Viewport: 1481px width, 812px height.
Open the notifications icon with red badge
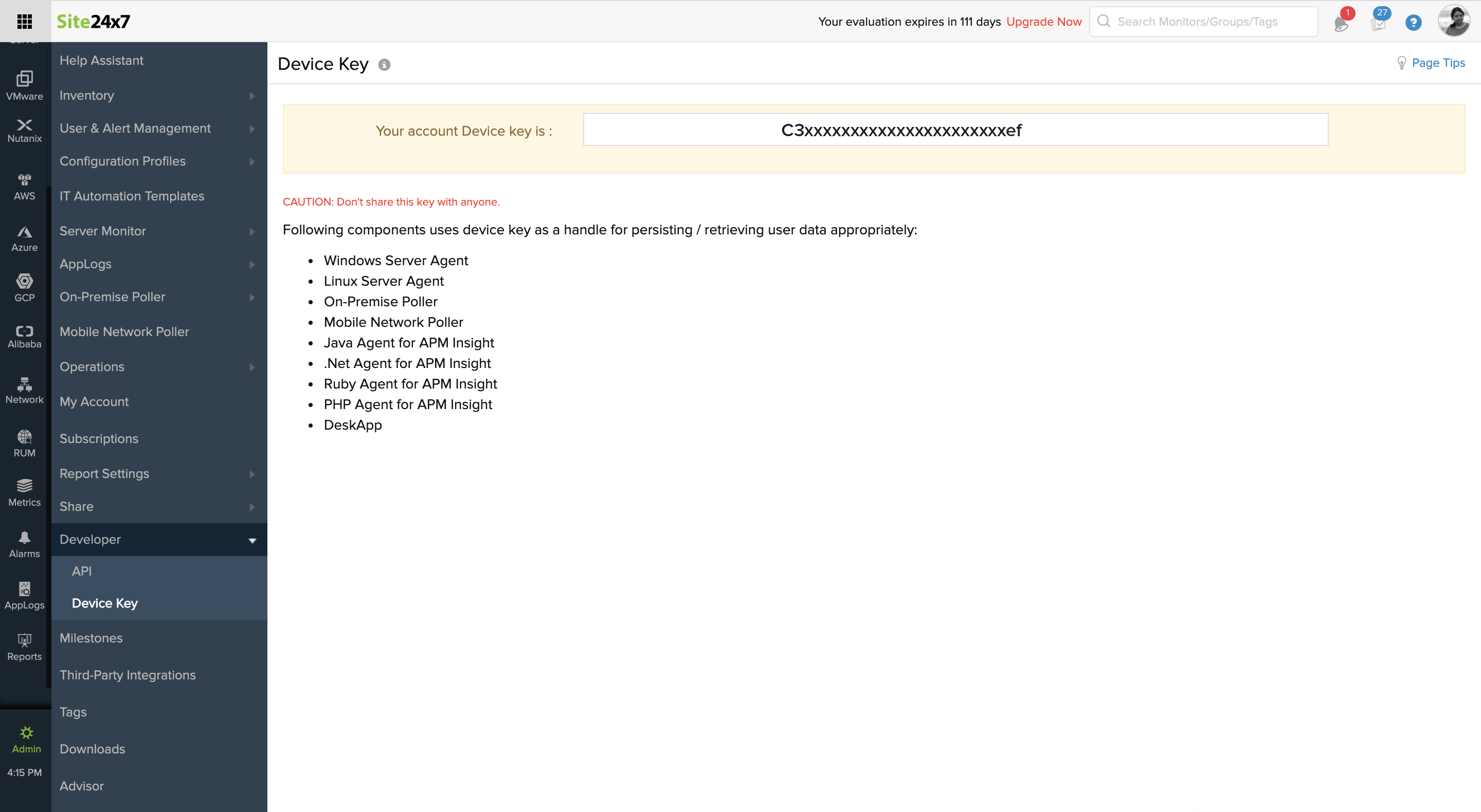tap(1341, 23)
